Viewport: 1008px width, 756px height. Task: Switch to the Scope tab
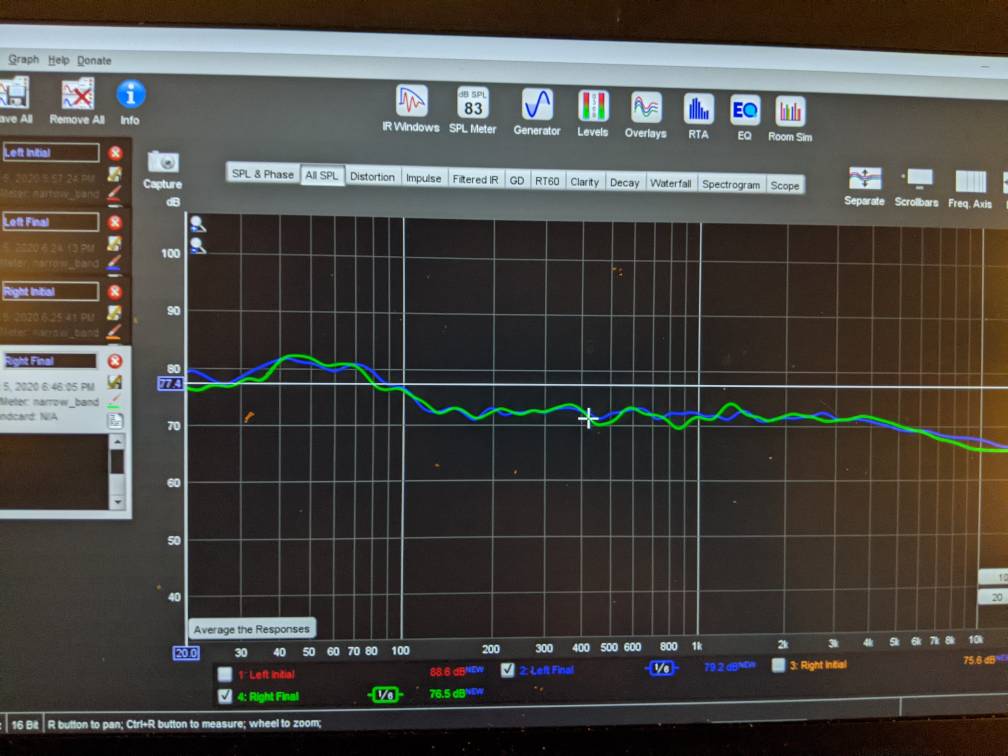[785, 186]
